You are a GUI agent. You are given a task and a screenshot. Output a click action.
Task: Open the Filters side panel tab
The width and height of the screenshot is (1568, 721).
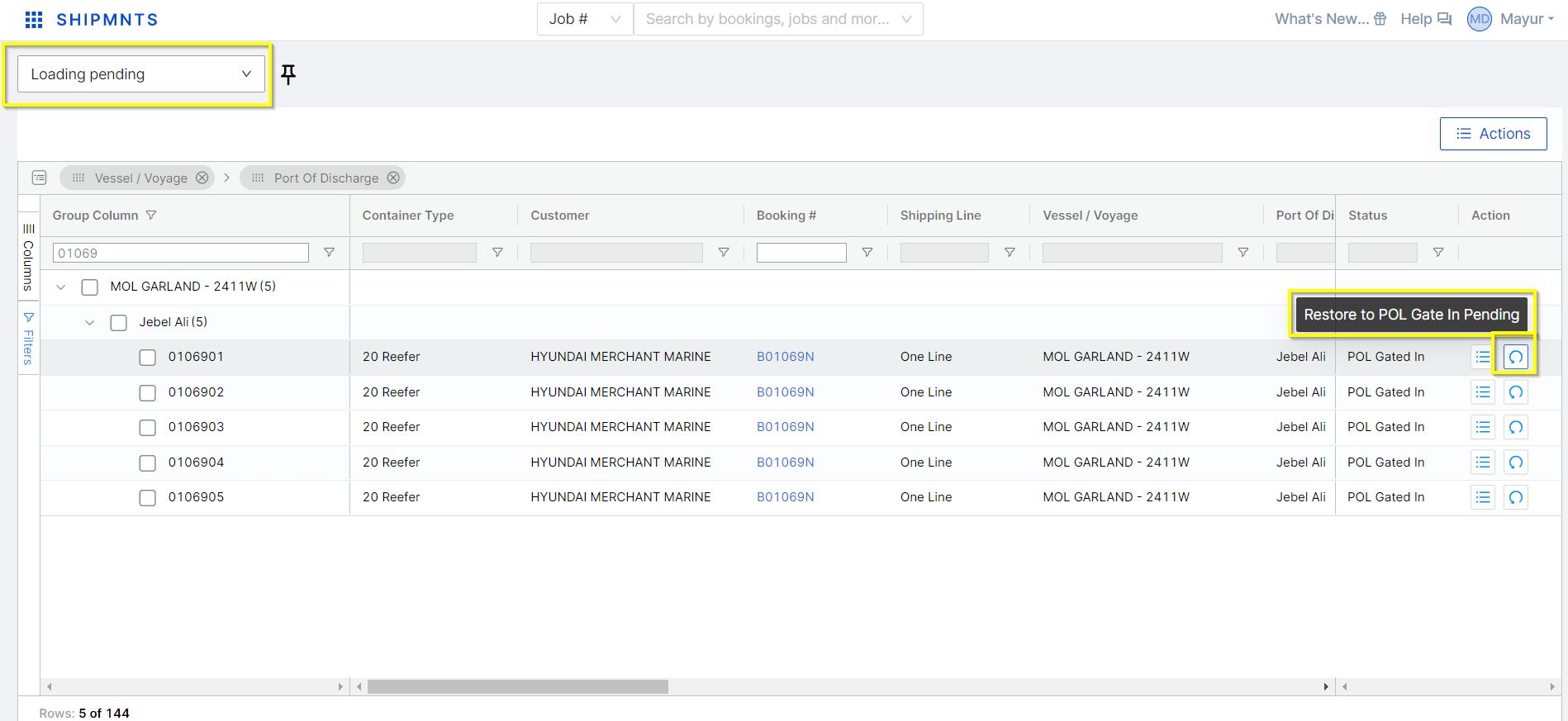coord(28,339)
